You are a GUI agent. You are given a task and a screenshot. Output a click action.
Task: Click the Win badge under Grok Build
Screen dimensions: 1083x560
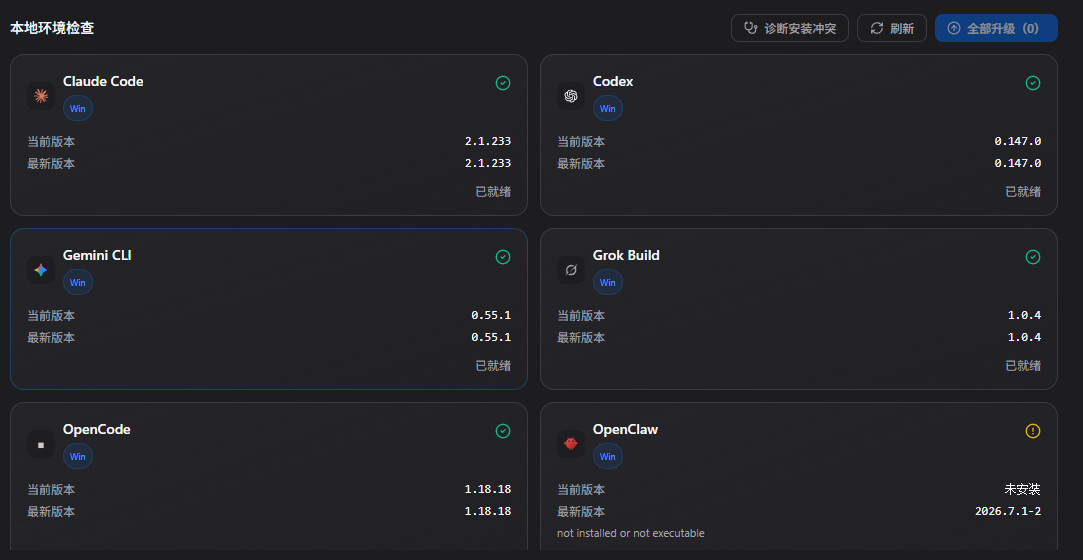pos(607,282)
